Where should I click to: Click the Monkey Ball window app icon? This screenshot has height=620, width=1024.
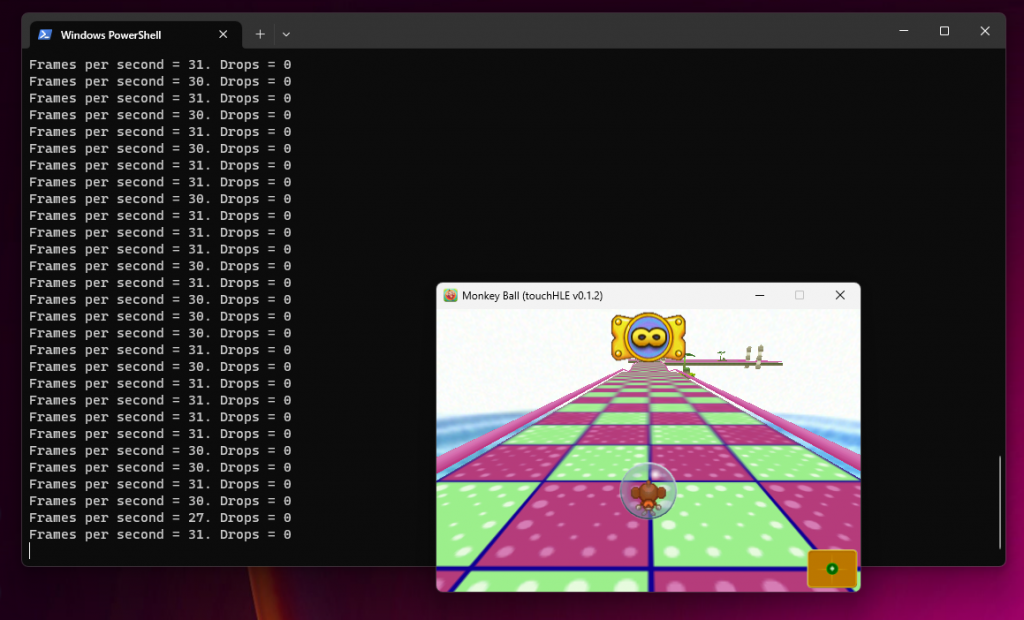pyautogui.click(x=451, y=296)
